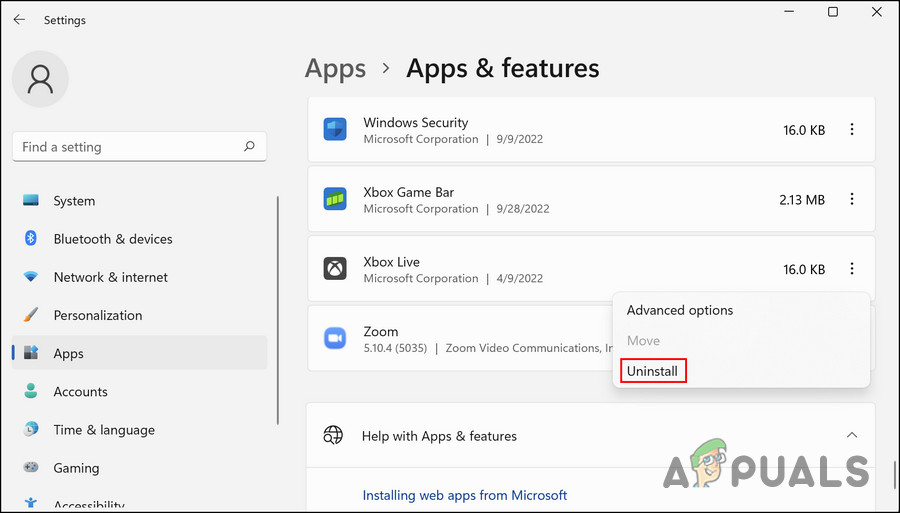Open the three-dot menu for Xbox Live
Image resolution: width=900 pixels, height=513 pixels.
pyautogui.click(x=852, y=269)
